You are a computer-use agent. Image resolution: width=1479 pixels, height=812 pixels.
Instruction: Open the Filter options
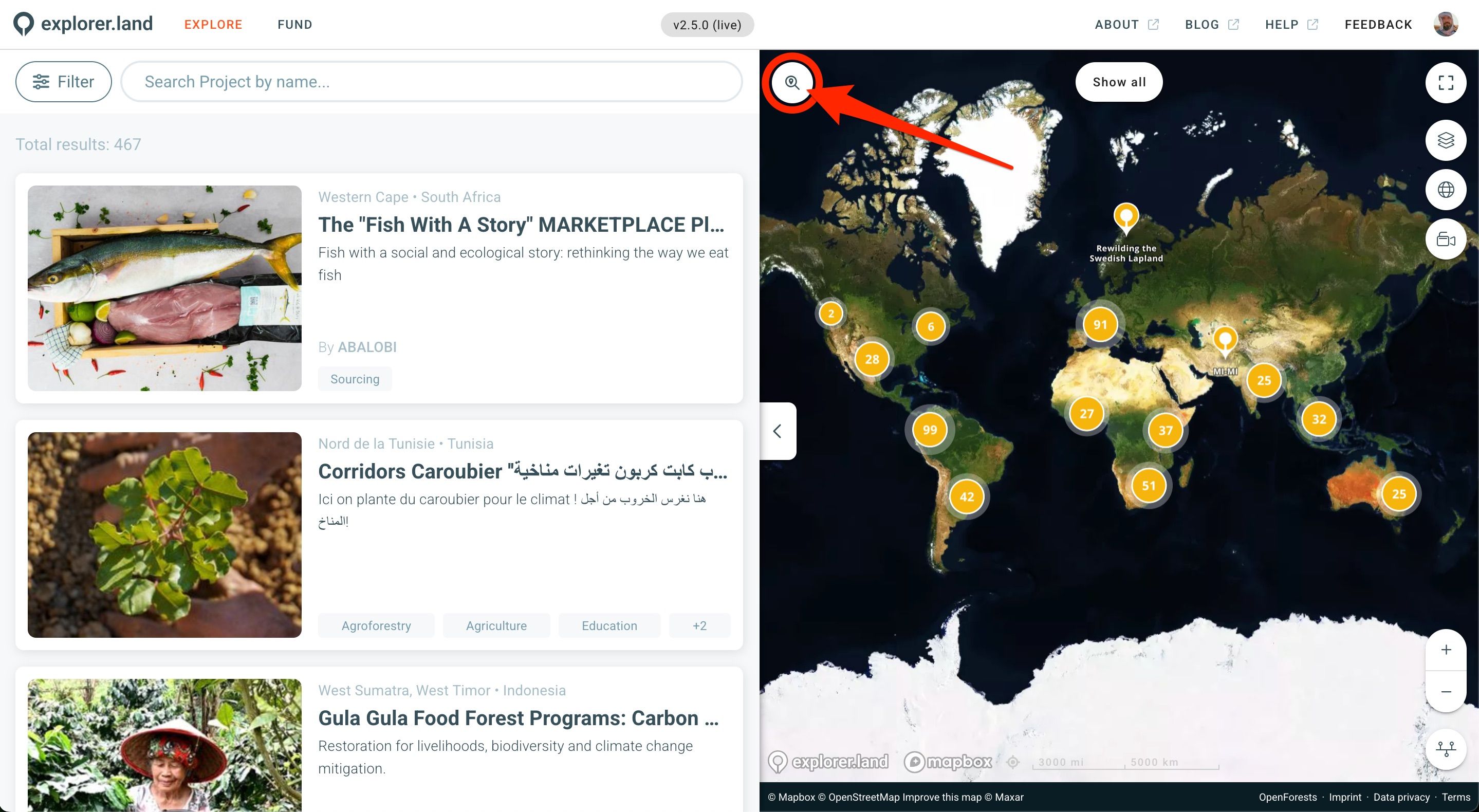click(64, 82)
